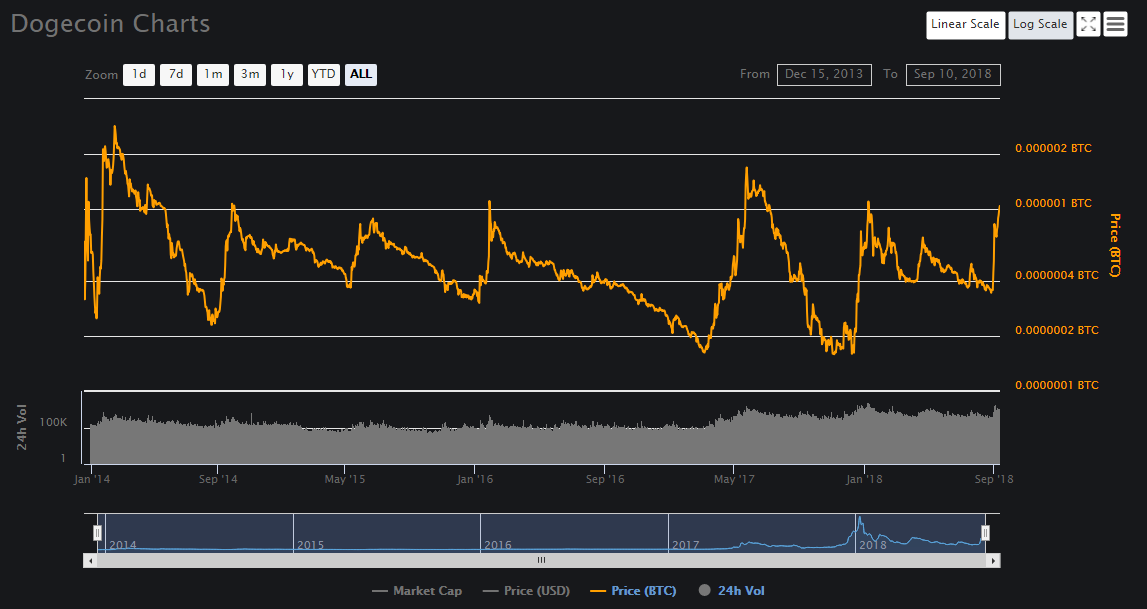1147x609 pixels.
Task: Click the May '15 x-axis label
Action: click(345, 480)
